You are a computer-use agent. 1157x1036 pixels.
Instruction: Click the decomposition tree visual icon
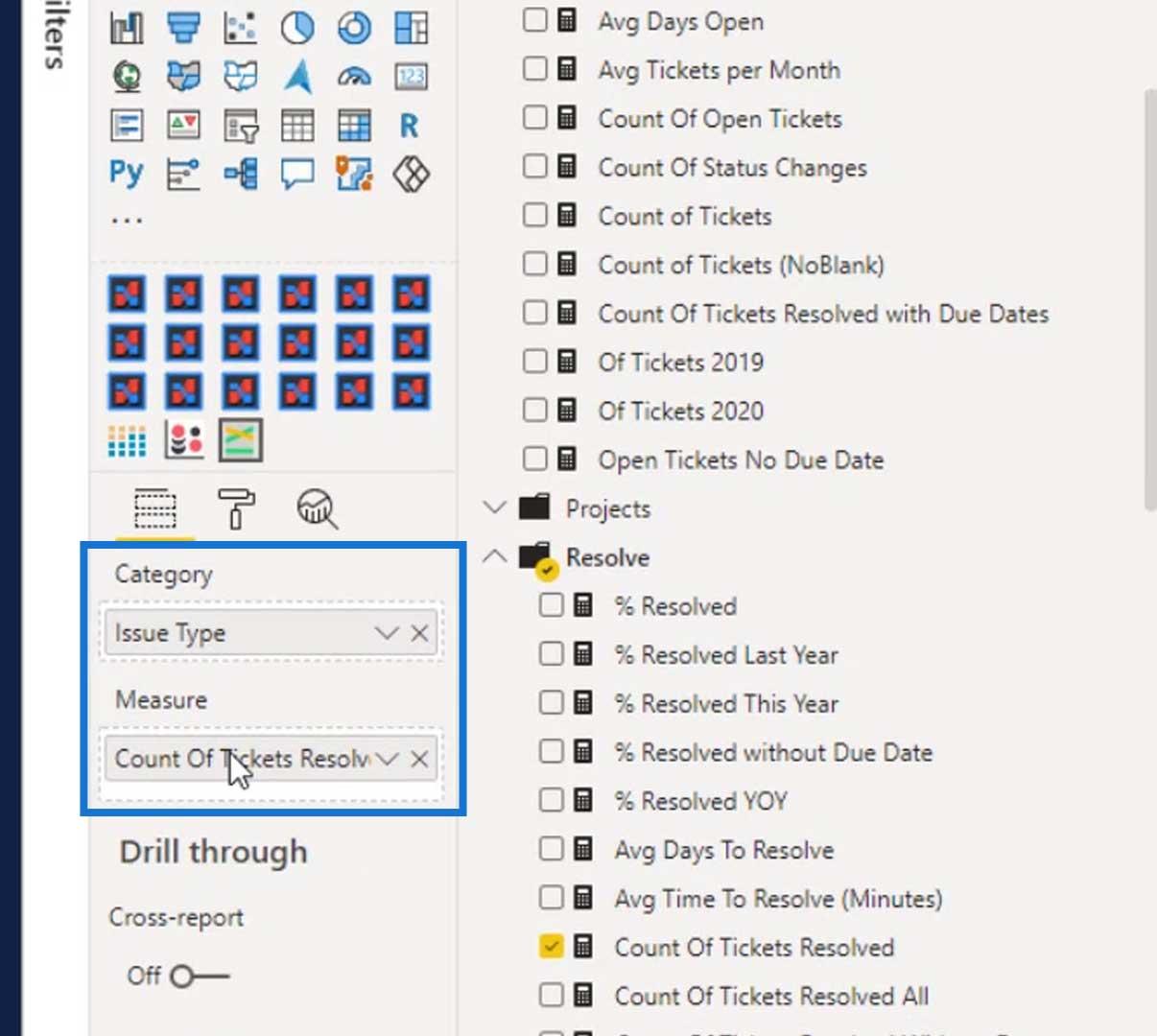click(x=240, y=175)
